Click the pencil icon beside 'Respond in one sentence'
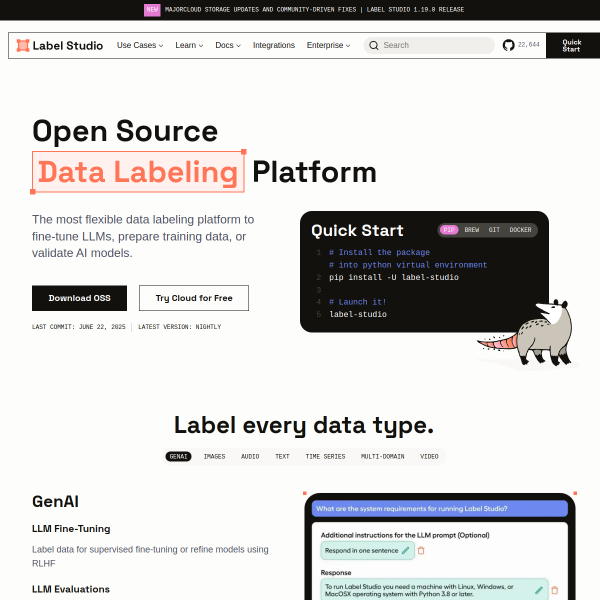Screen dimensions: 600x600 coord(406,550)
